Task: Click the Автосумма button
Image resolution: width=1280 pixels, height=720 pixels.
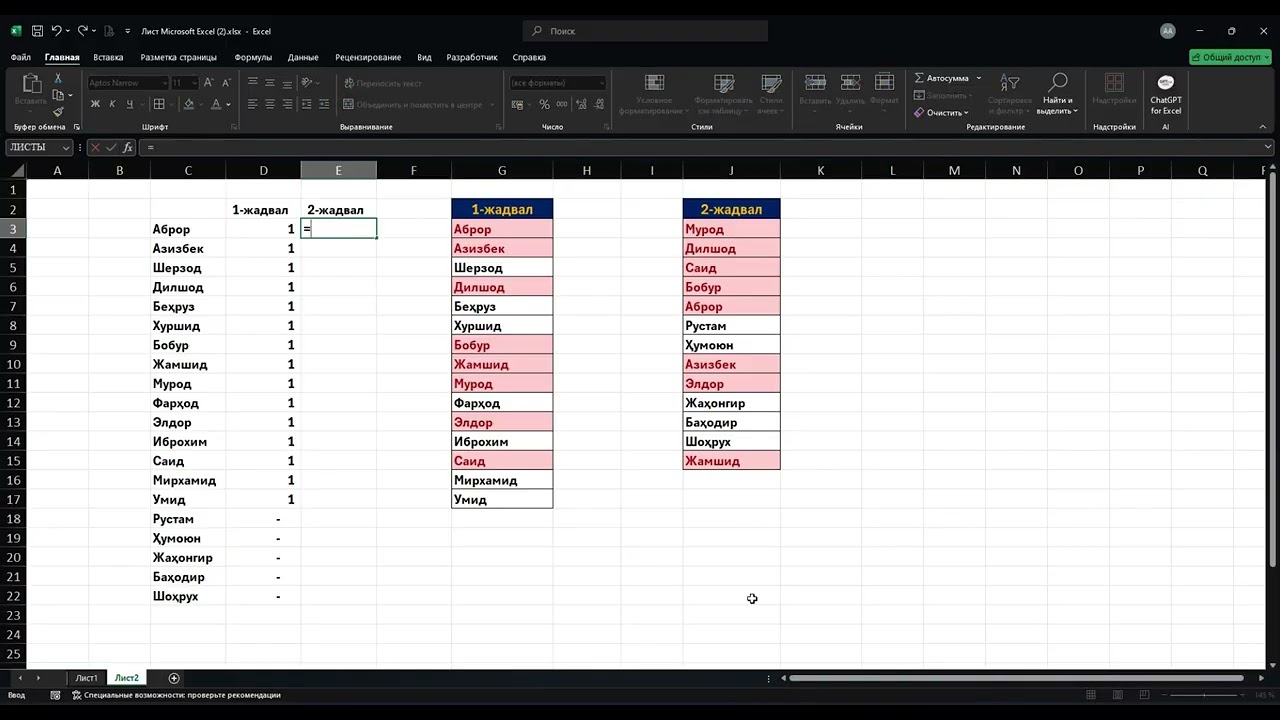Action: pyautogui.click(x=941, y=78)
